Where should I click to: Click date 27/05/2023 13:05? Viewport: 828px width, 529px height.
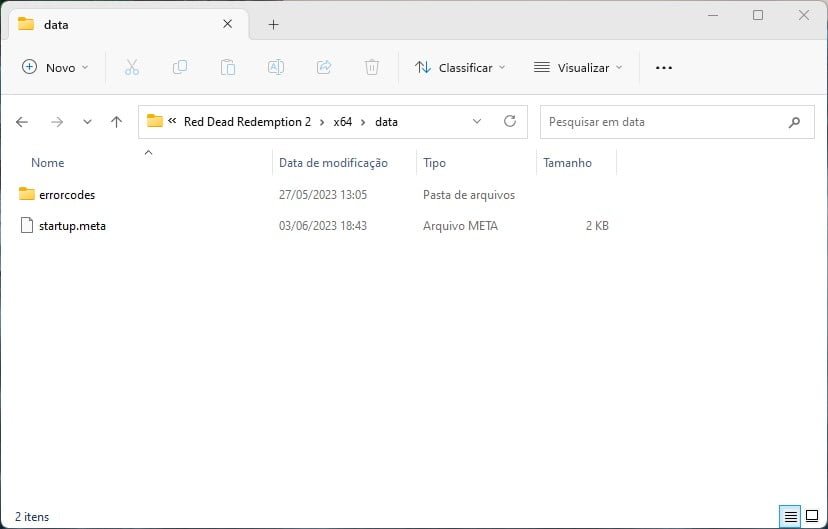323,195
